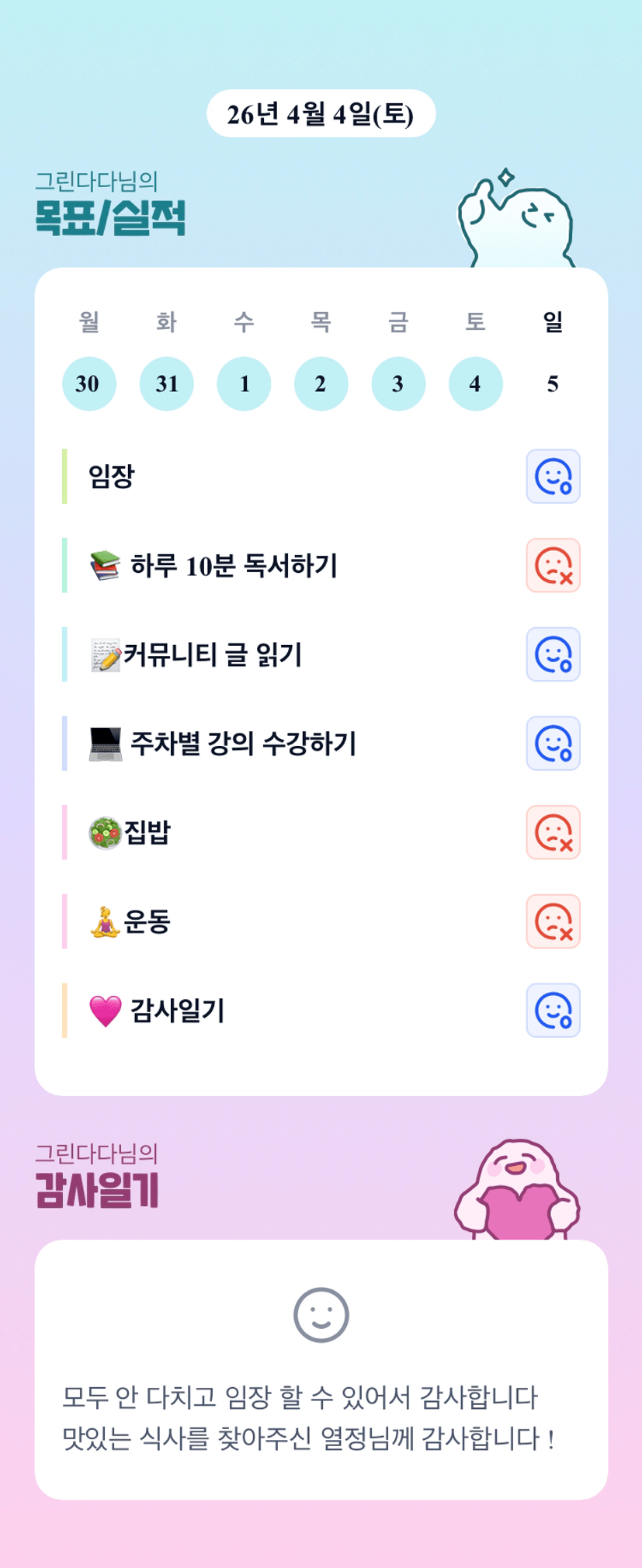Toggle the status face for 커뮤니티 글 읽기
The width and height of the screenshot is (642, 1568).
click(x=553, y=654)
